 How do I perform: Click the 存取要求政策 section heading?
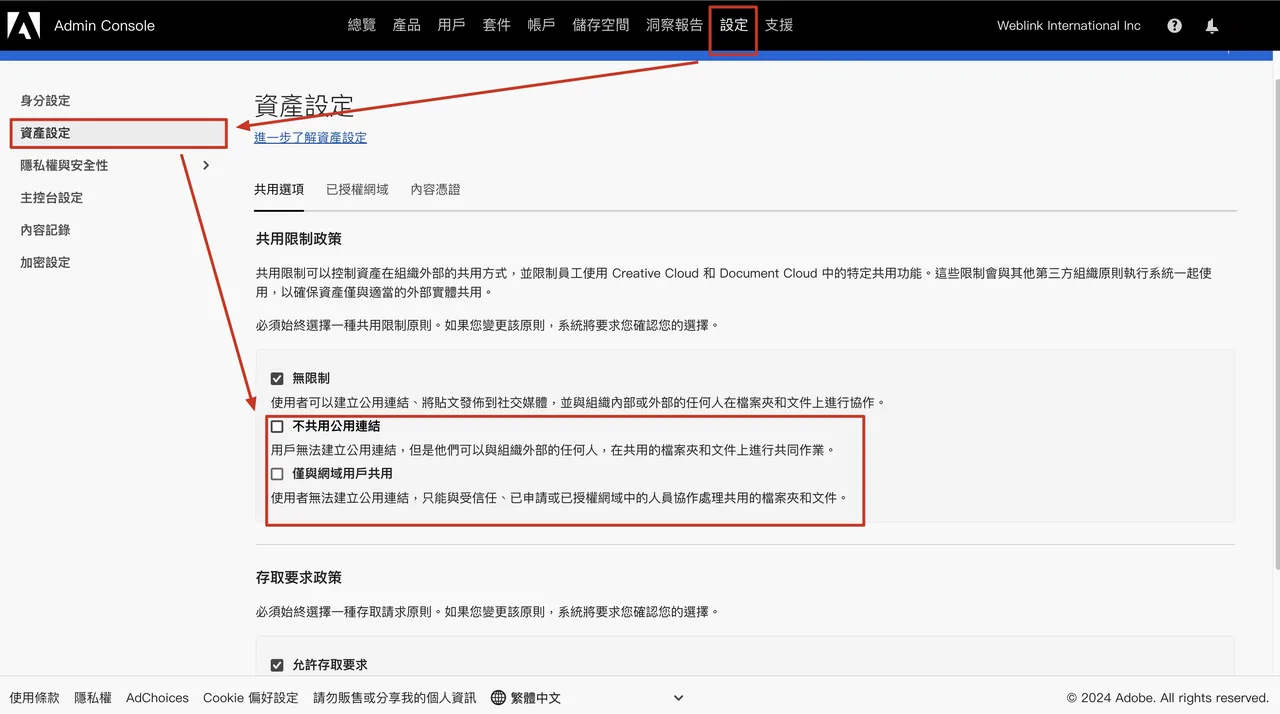point(299,578)
